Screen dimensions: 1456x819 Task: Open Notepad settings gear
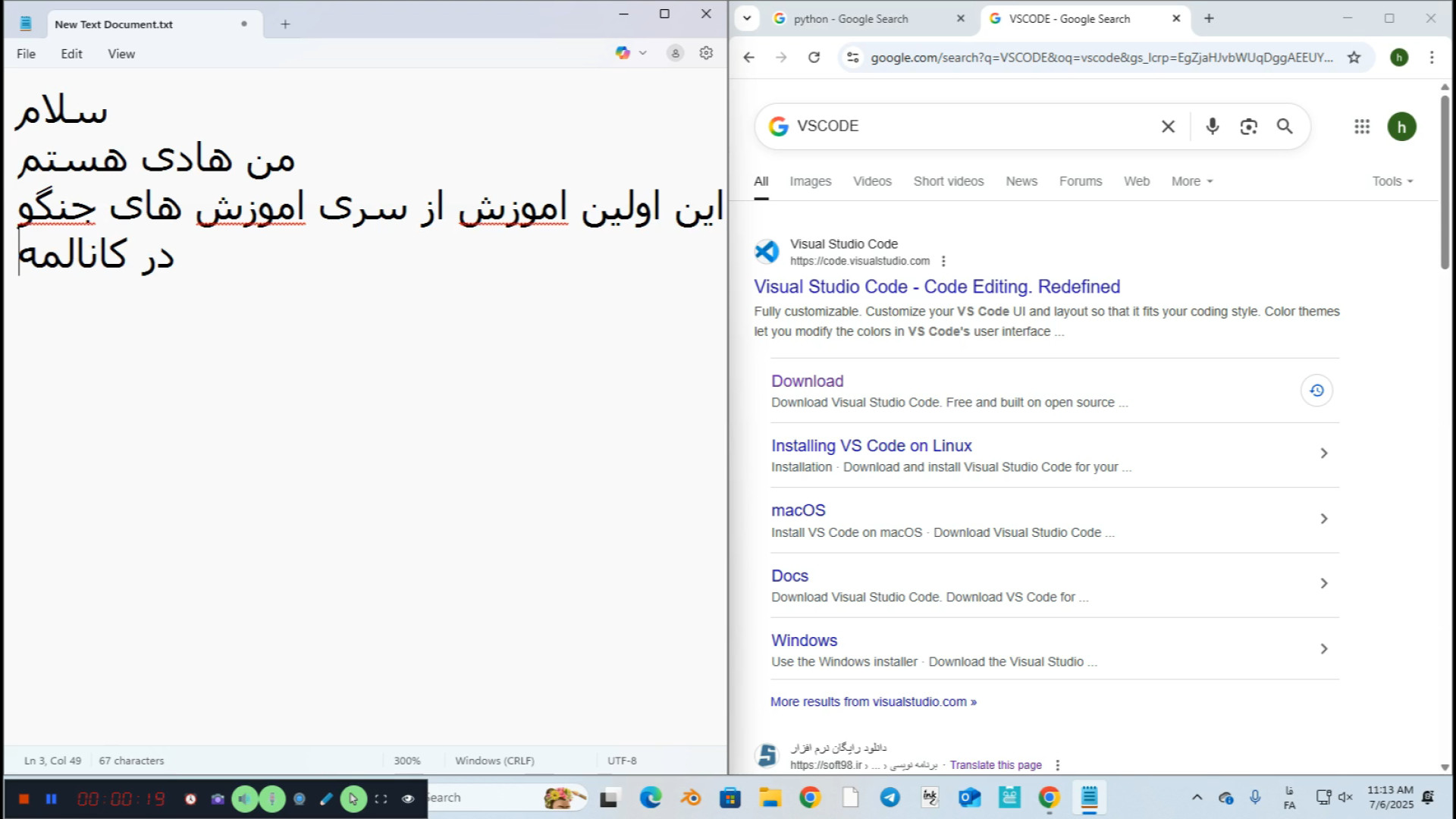click(706, 53)
